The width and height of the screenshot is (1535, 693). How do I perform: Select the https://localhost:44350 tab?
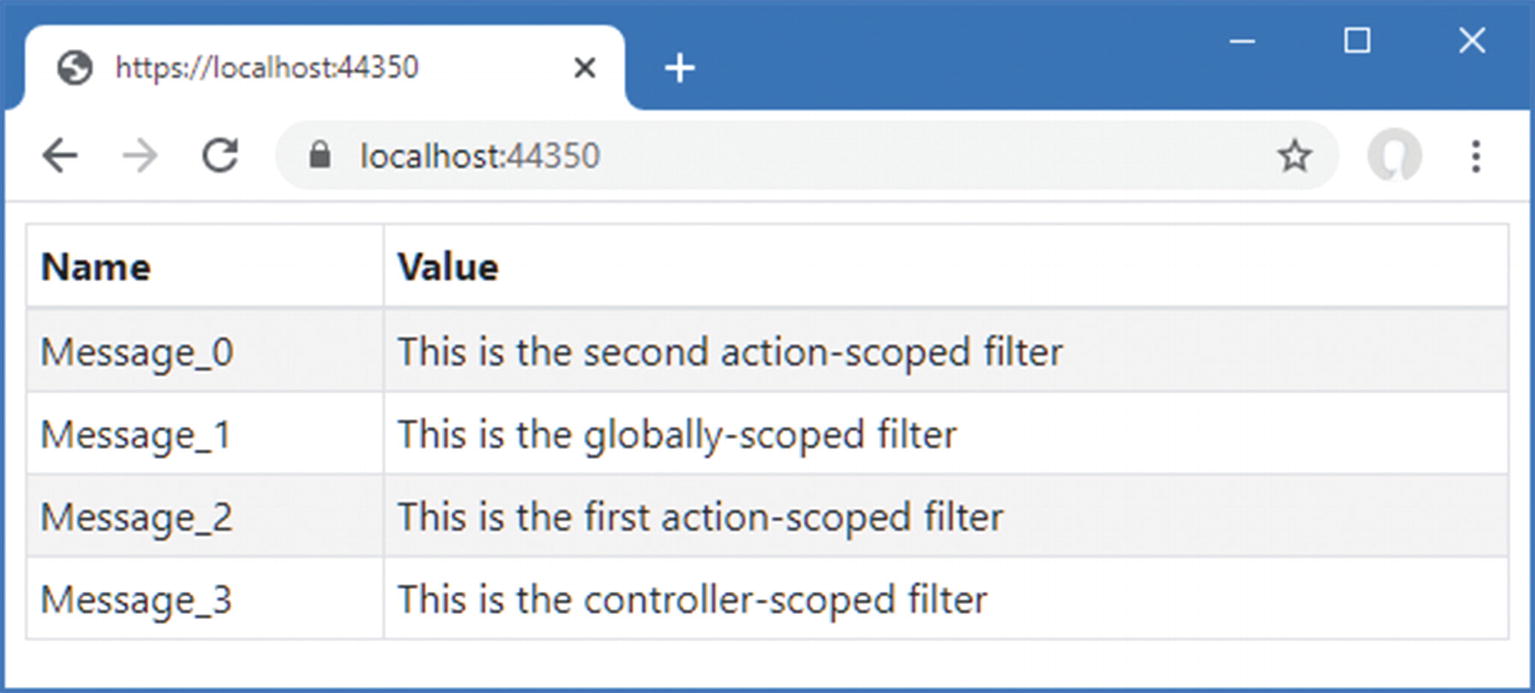(300, 68)
